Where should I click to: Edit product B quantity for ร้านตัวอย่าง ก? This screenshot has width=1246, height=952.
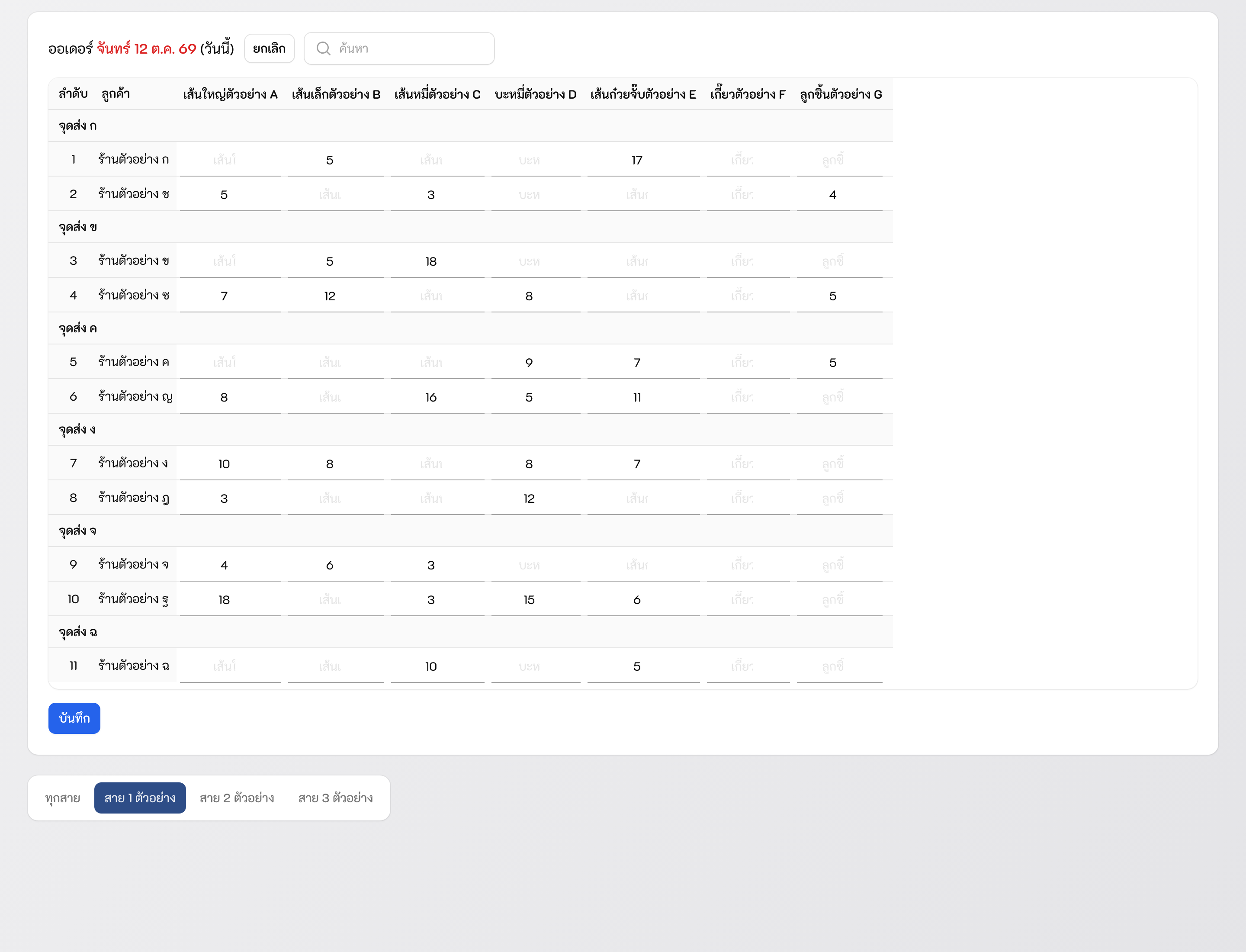click(335, 161)
